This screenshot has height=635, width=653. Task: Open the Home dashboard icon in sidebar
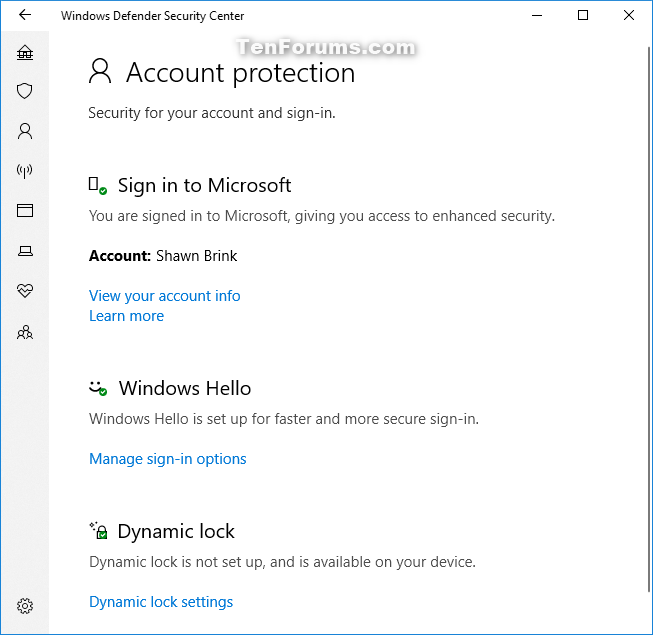coord(25,52)
